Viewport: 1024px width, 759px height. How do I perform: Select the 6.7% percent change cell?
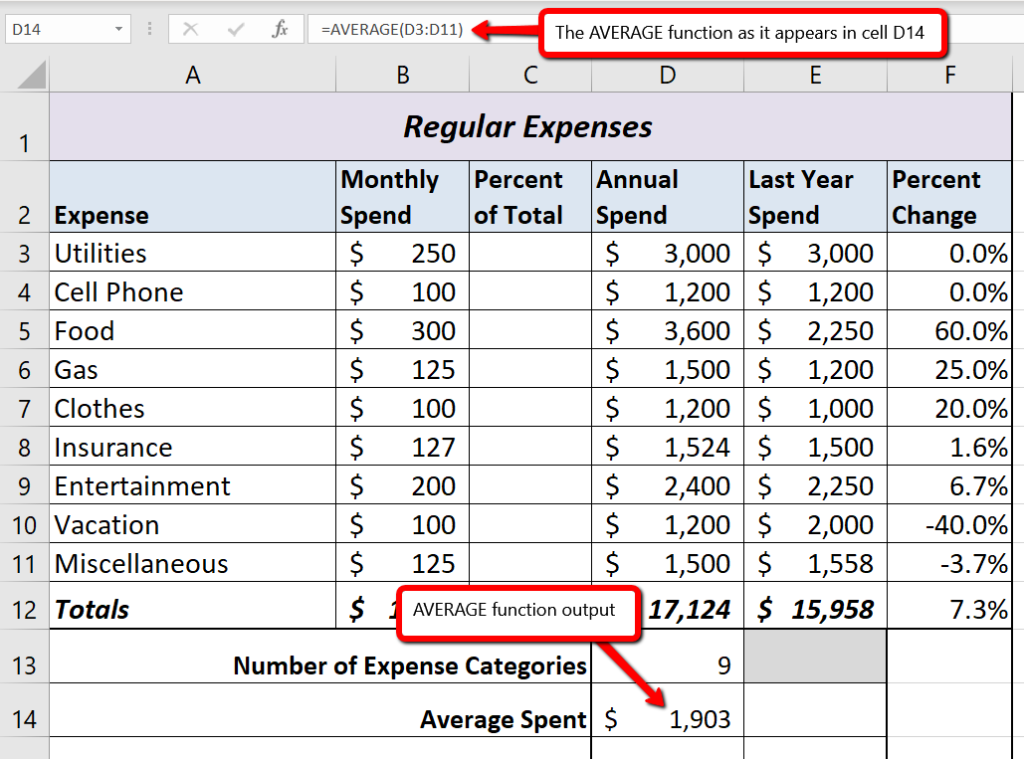tap(950, 485)
